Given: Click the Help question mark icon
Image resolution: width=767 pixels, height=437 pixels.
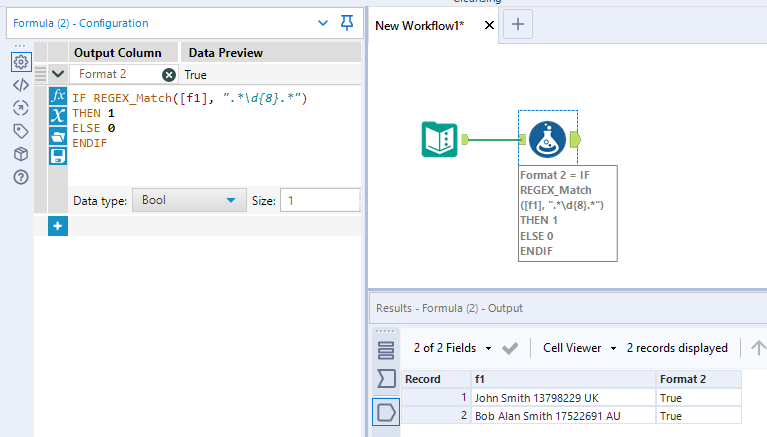Looking at the screenshot, I should pyautogui.click(x=21, y=177).
